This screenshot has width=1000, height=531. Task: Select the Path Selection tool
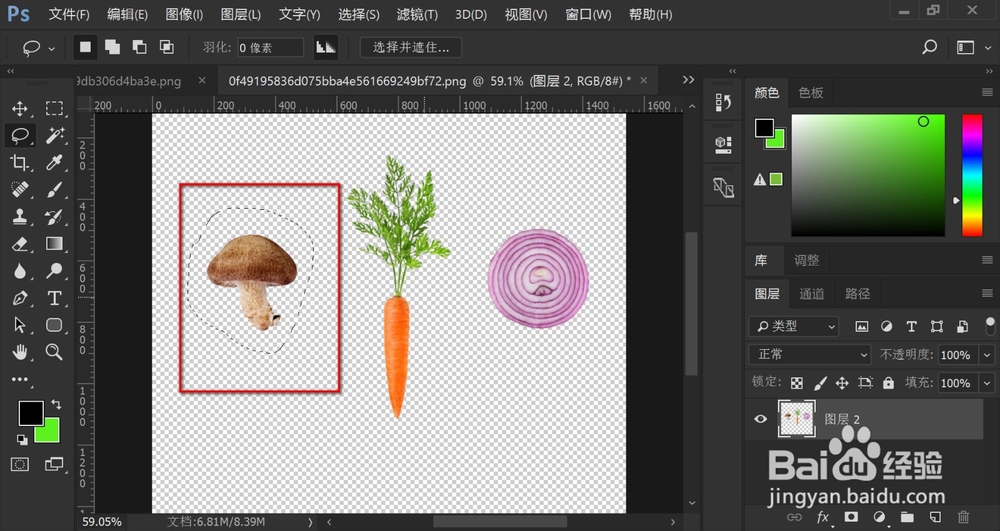click(20, 325)
